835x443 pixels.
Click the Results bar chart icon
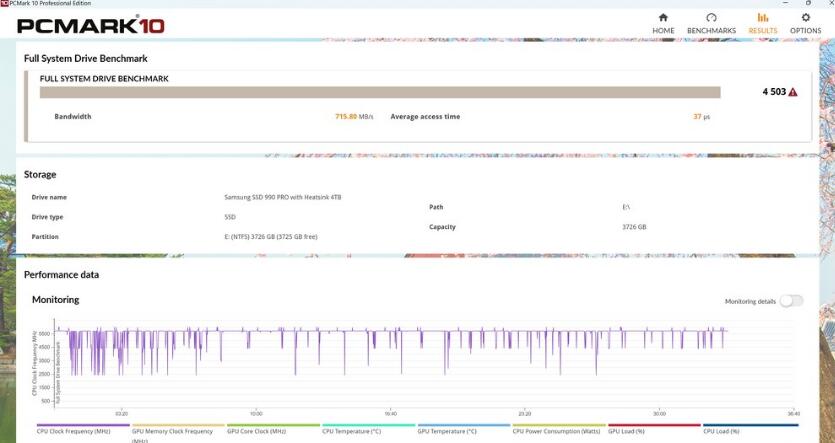click(763, 18)
